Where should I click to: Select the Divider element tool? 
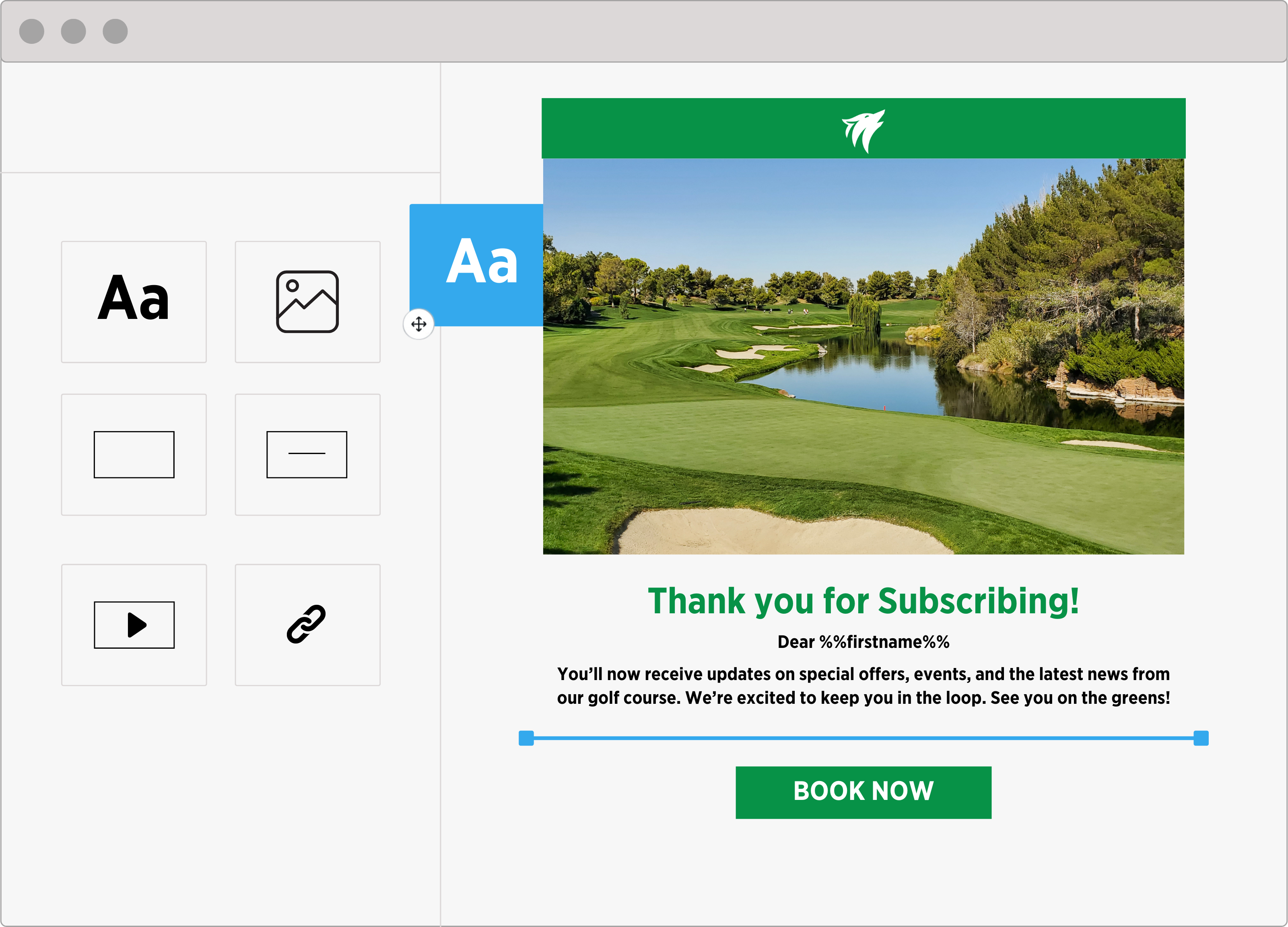[307, 454]
